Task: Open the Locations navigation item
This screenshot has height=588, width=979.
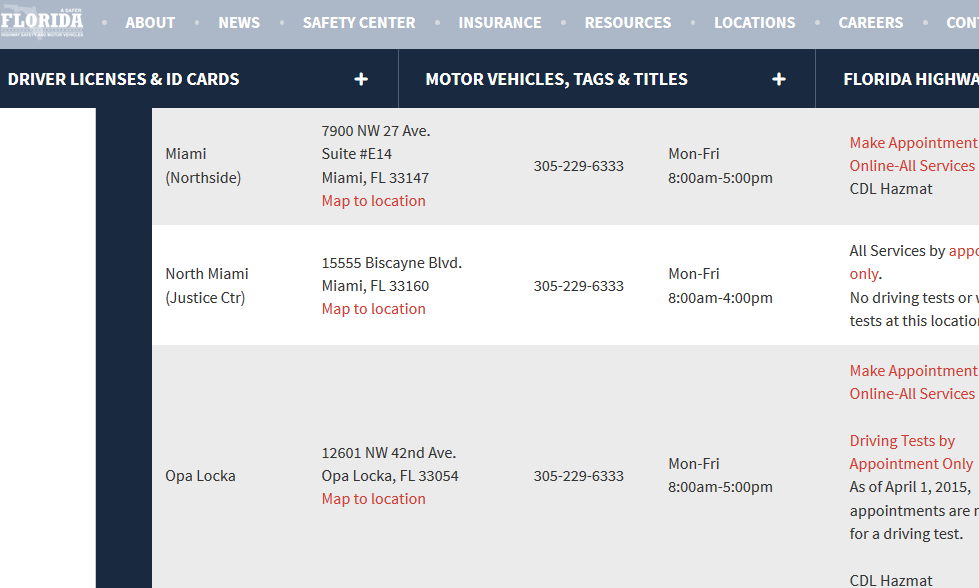Action: point(755,22)
